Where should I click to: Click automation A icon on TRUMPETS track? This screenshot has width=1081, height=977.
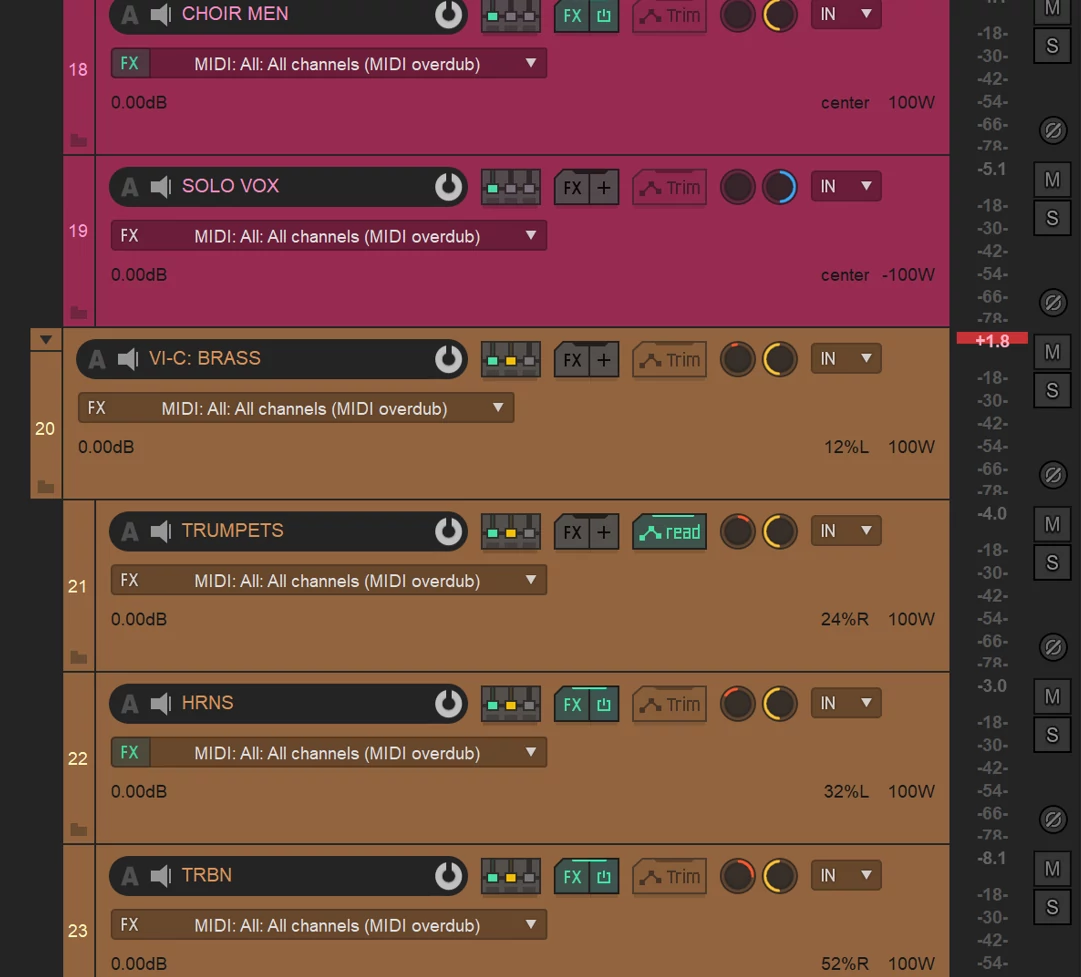tap(130, 532)
